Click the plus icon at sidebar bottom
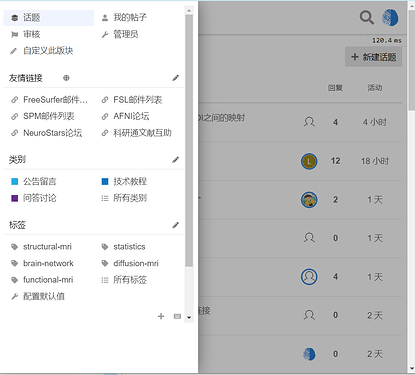Screen dimensions: 415x375 (x=161, y=316)
